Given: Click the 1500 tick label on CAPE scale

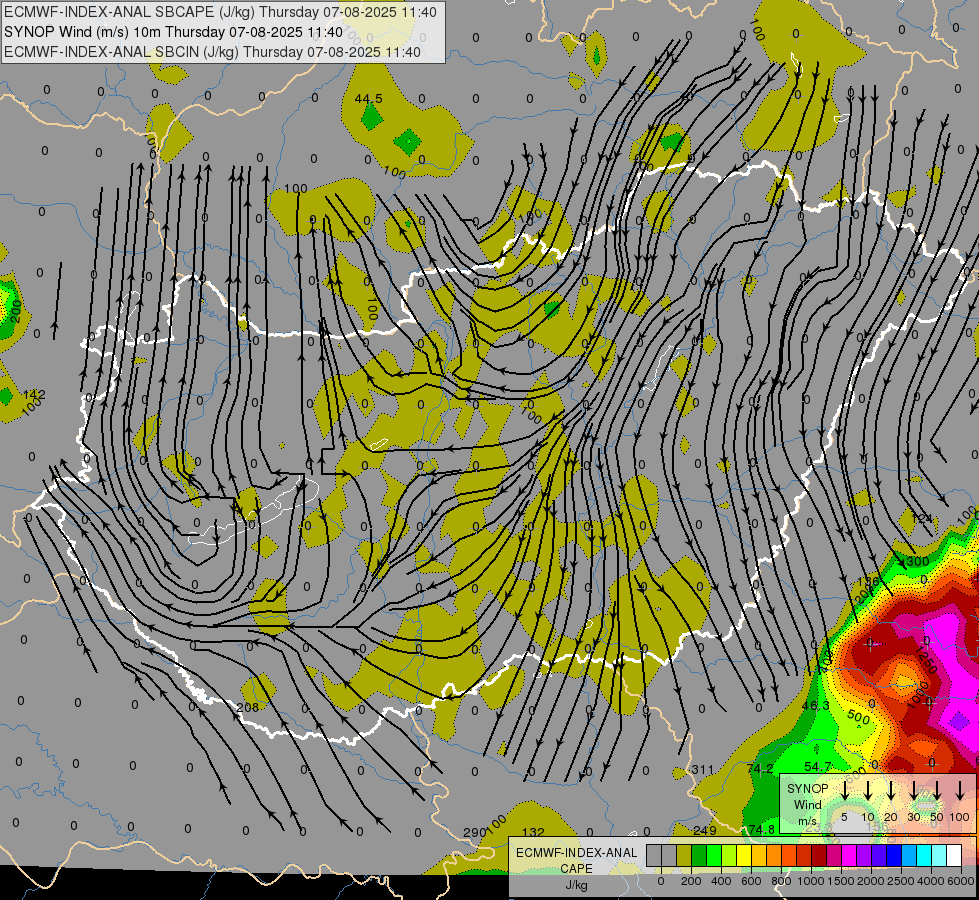Looking at the screenshot, I should (841, 881).
